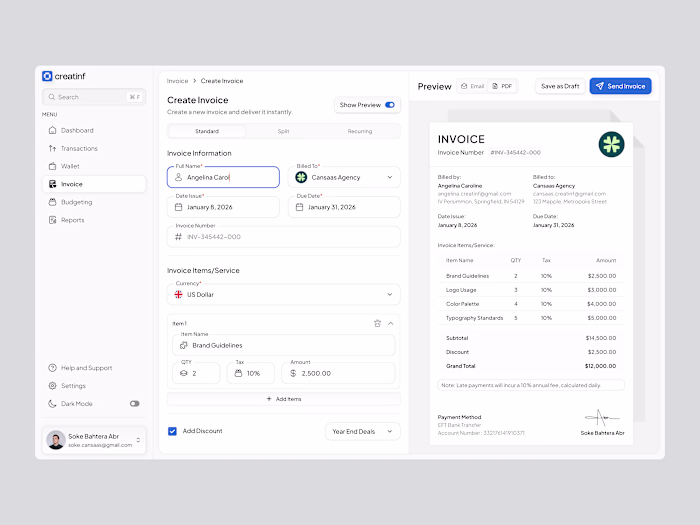Viewport: 700px width, 525px height.
Task: Click the Help and Support icon
Action: (x=52, y=368)
